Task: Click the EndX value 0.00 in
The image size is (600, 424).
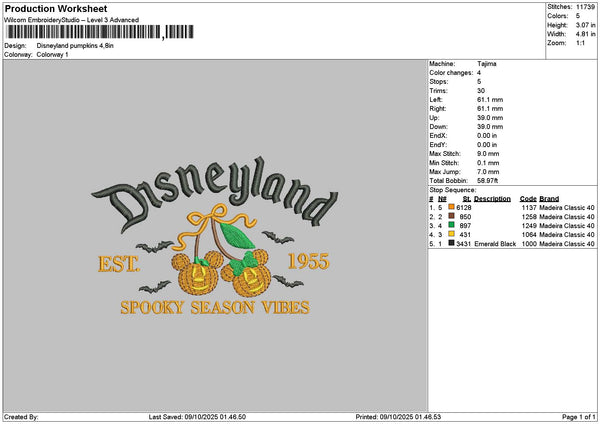Action: click(487, 136)
